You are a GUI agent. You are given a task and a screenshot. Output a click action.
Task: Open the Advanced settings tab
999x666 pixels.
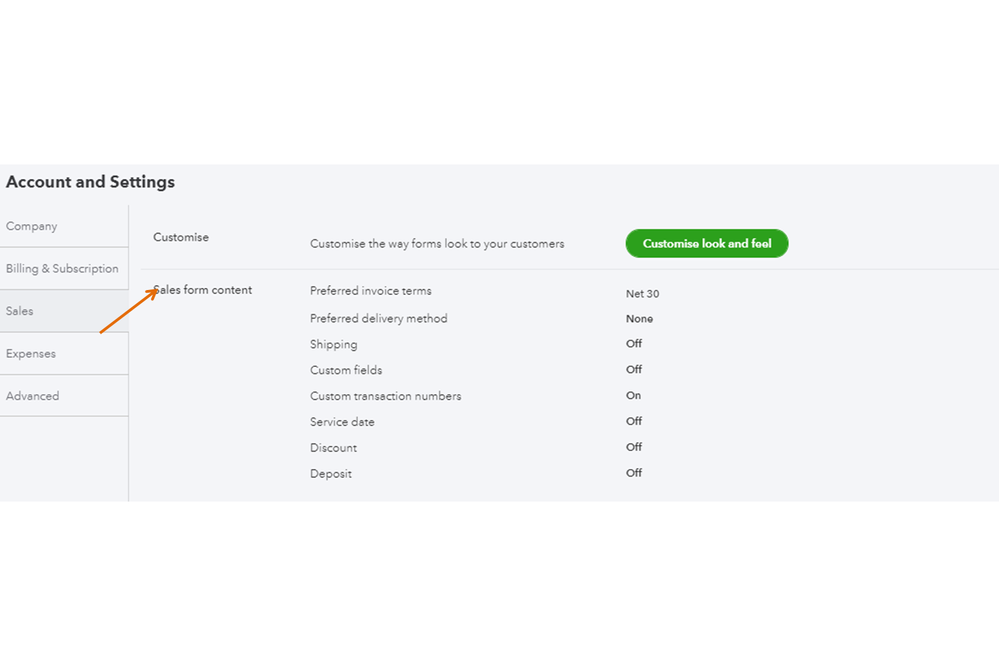coord(33,396)
